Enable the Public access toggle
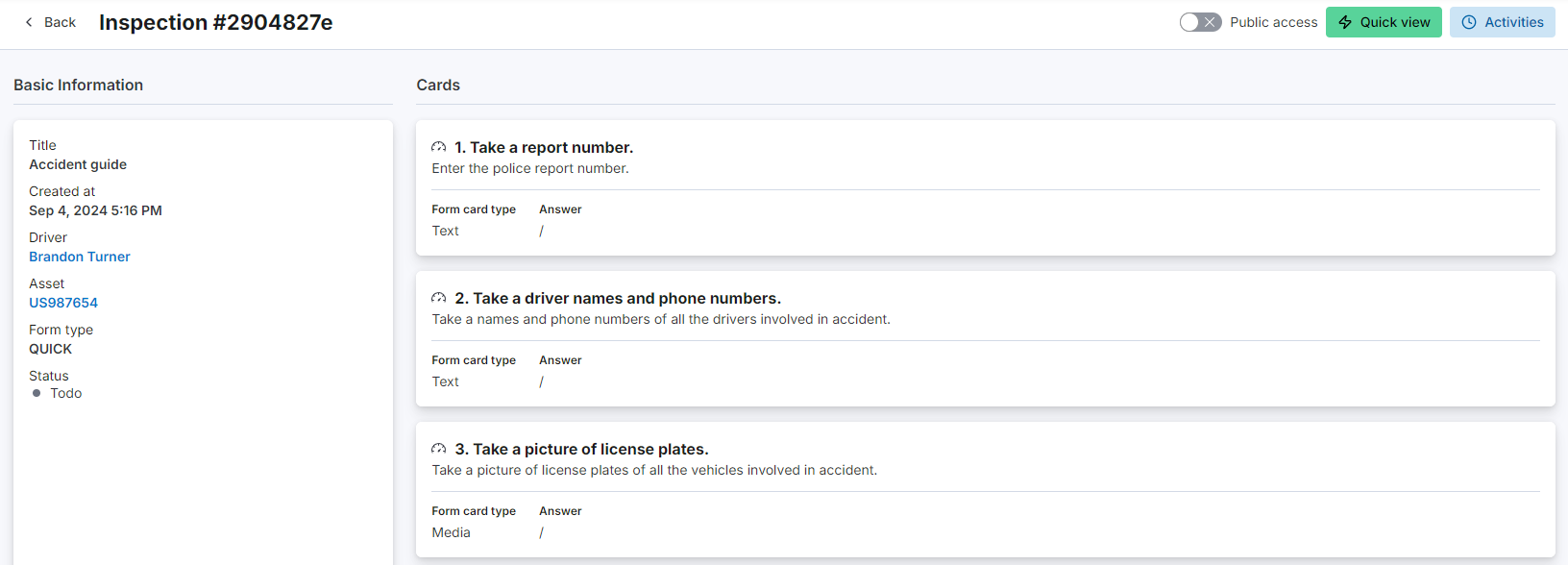Screen dimensions: 1568x565 tap(1200, 22)
